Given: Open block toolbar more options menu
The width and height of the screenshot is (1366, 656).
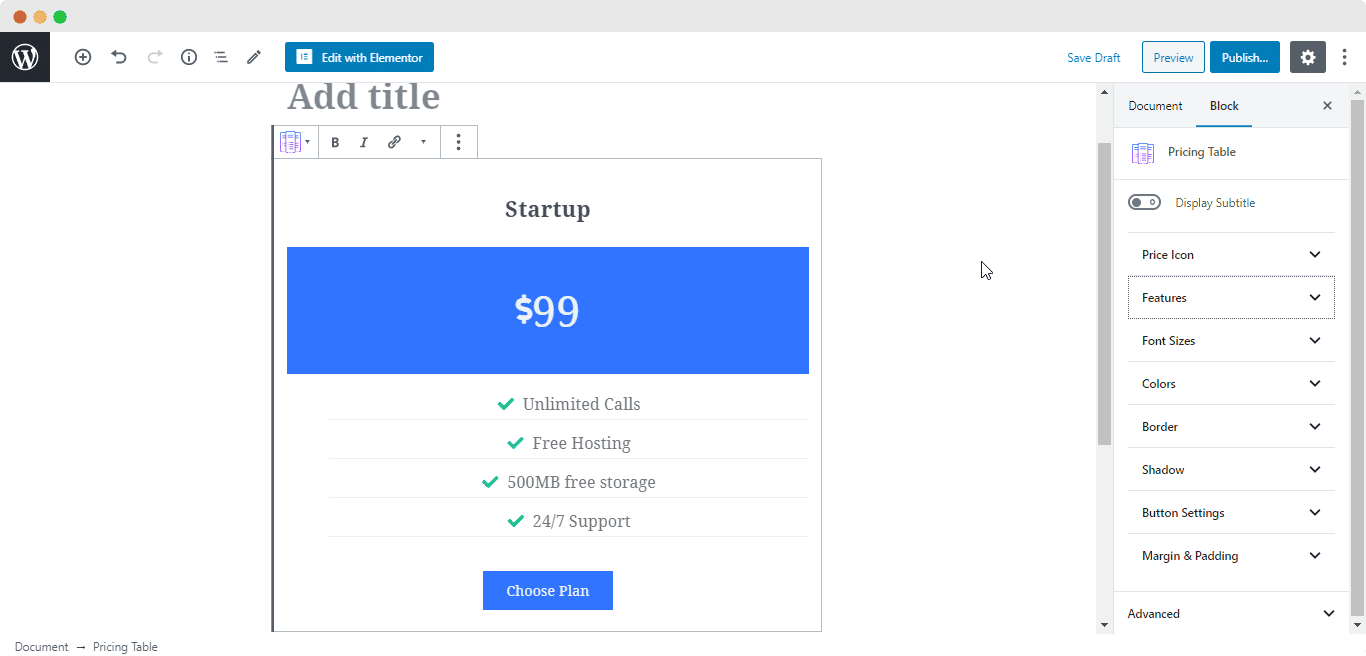Looking at the screenshot, I should coord(458,142).
